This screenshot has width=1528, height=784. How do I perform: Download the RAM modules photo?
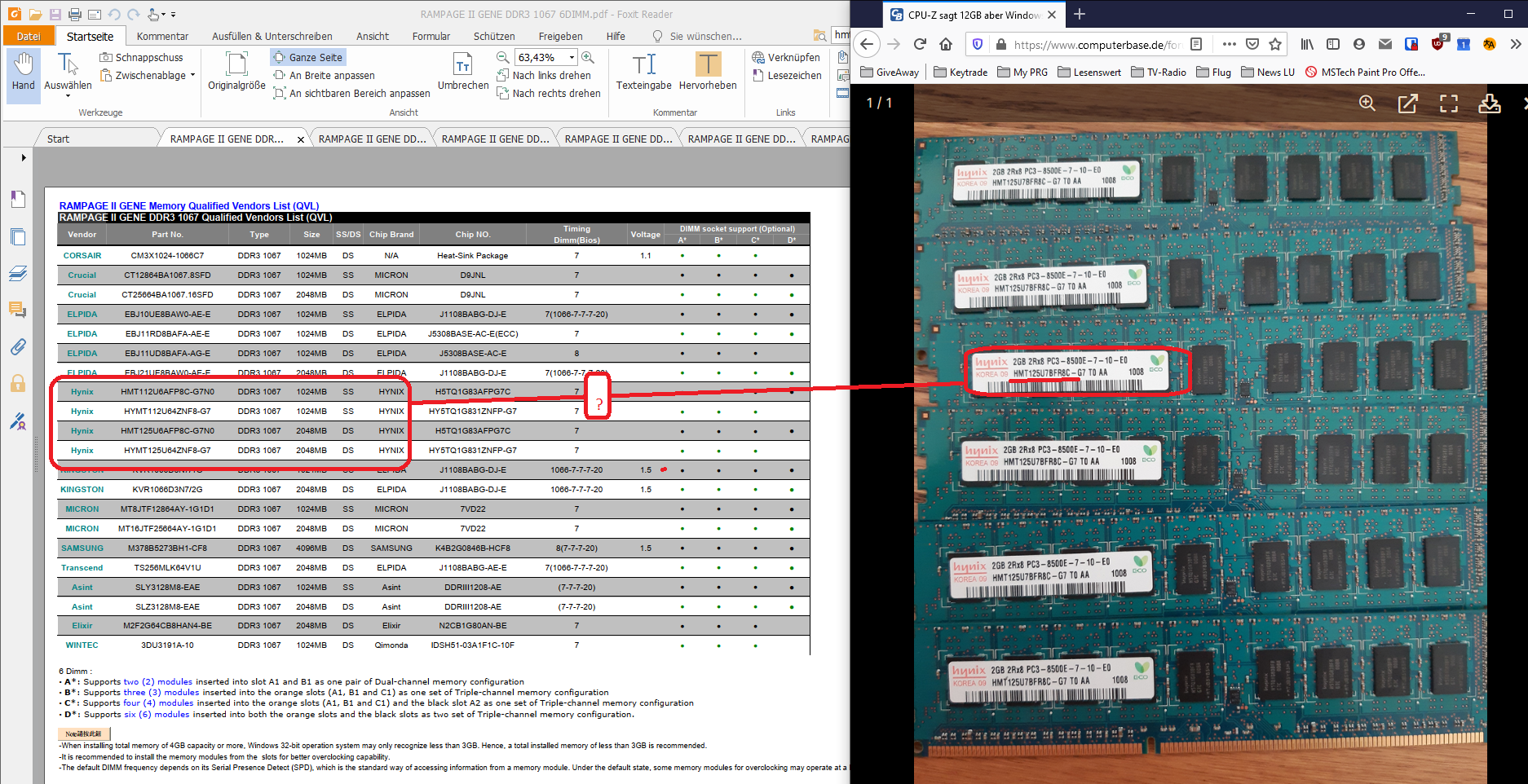1490,103
